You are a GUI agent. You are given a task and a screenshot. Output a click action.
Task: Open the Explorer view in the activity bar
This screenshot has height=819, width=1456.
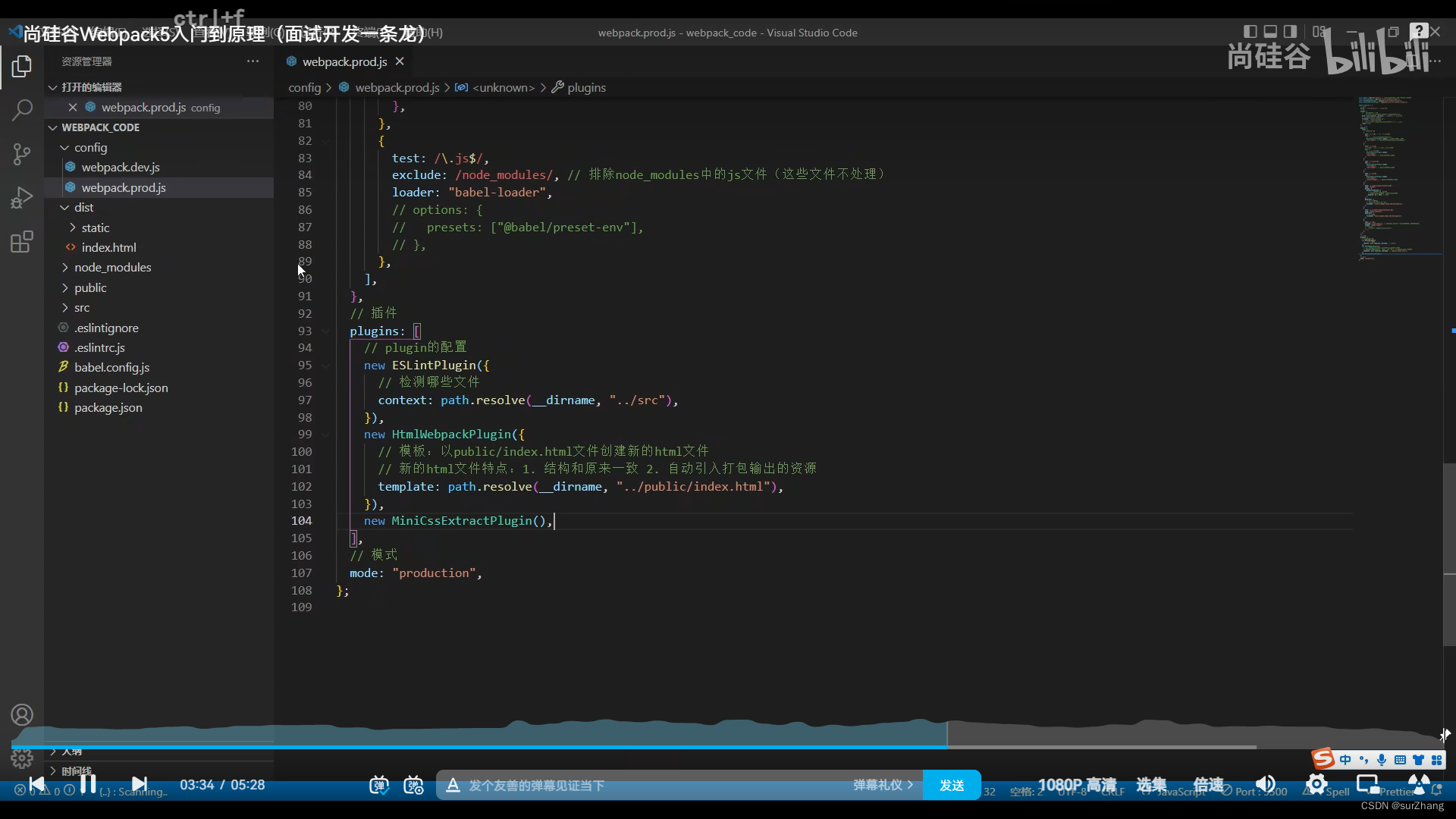[22, 67]
